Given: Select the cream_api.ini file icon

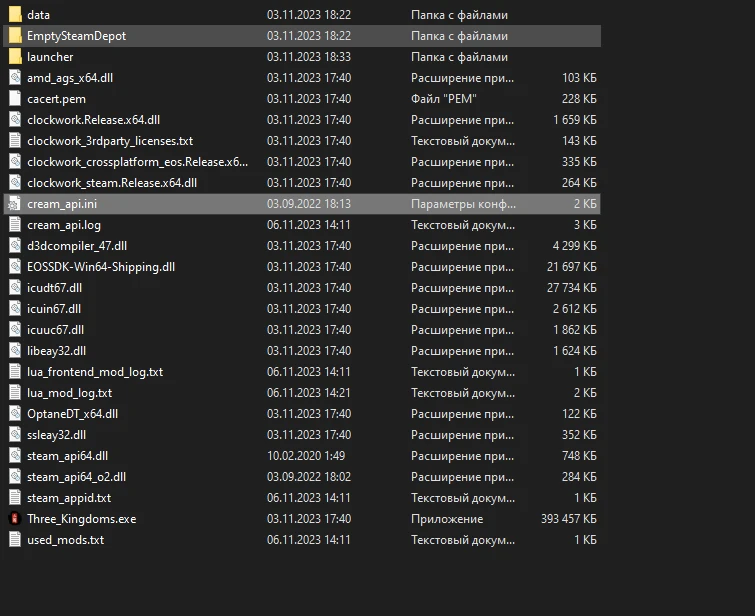Looking at the screenshot, I should coord(15,204).
